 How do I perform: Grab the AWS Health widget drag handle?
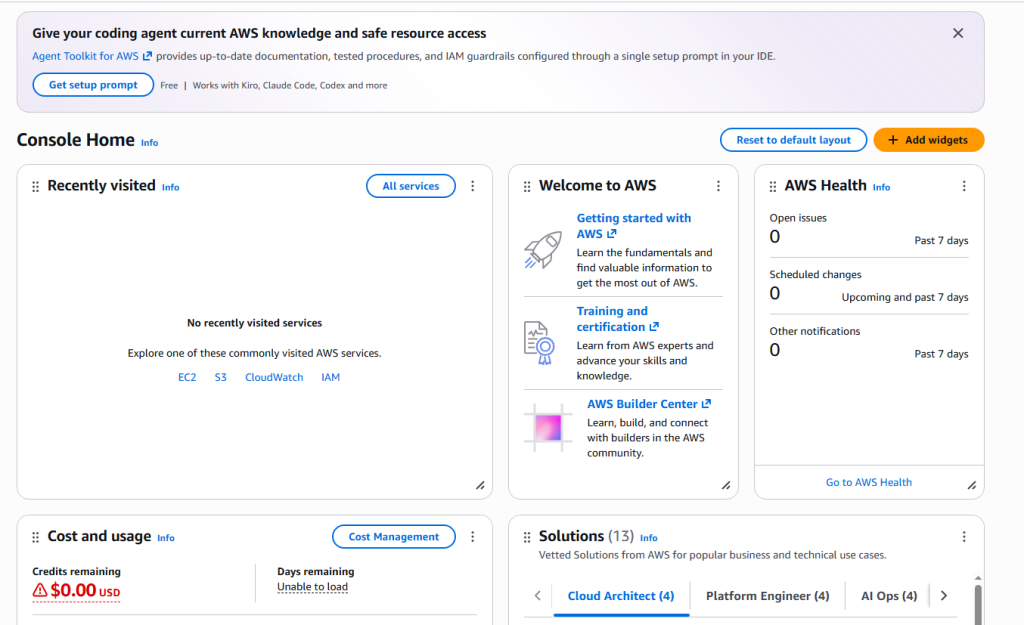coord(773,187)
